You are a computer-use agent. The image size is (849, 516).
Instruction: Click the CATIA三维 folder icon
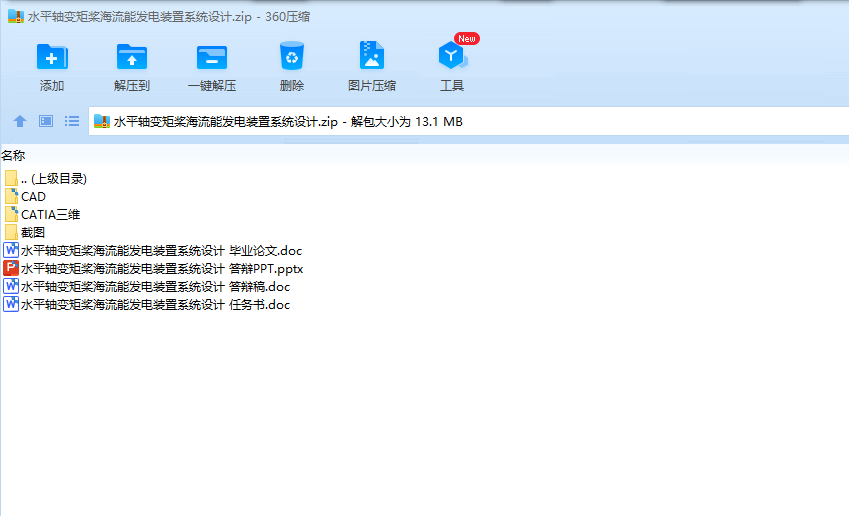click(x=11, y=214)
